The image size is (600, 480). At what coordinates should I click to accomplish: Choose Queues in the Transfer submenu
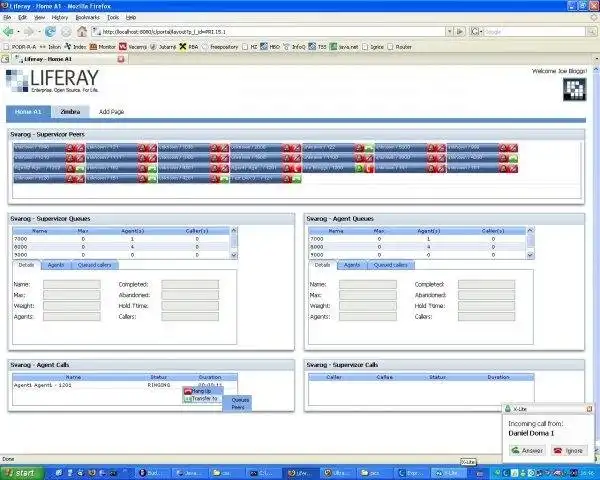[240, 400]
